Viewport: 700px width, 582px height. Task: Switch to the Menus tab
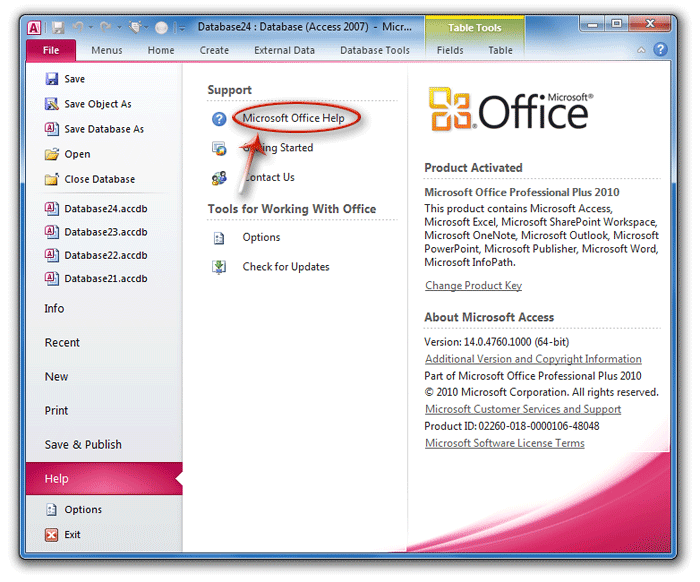pos(107,50)
